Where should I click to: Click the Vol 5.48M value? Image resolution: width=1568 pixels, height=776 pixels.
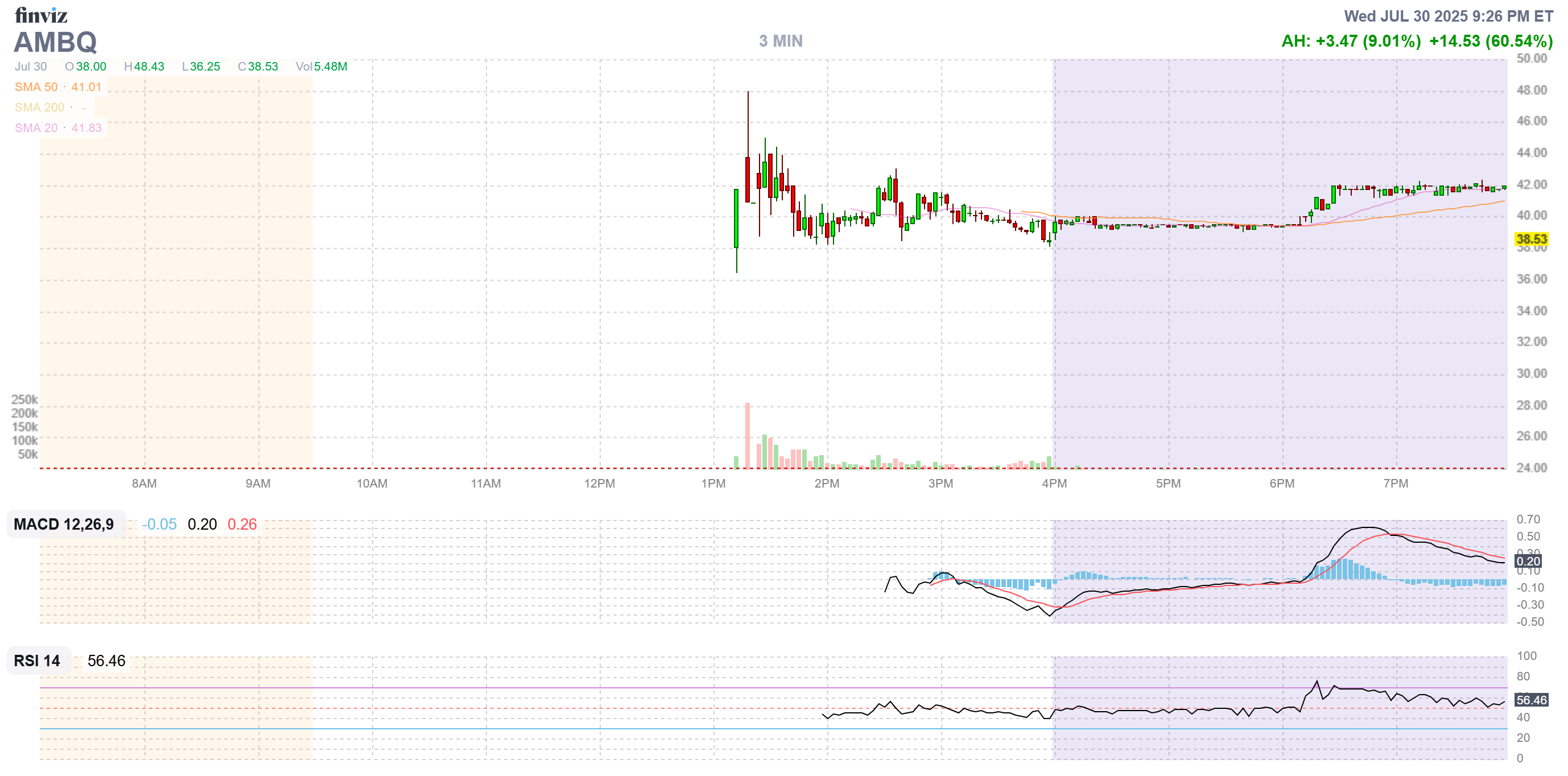pyautogui.click(x=330, y=67)
